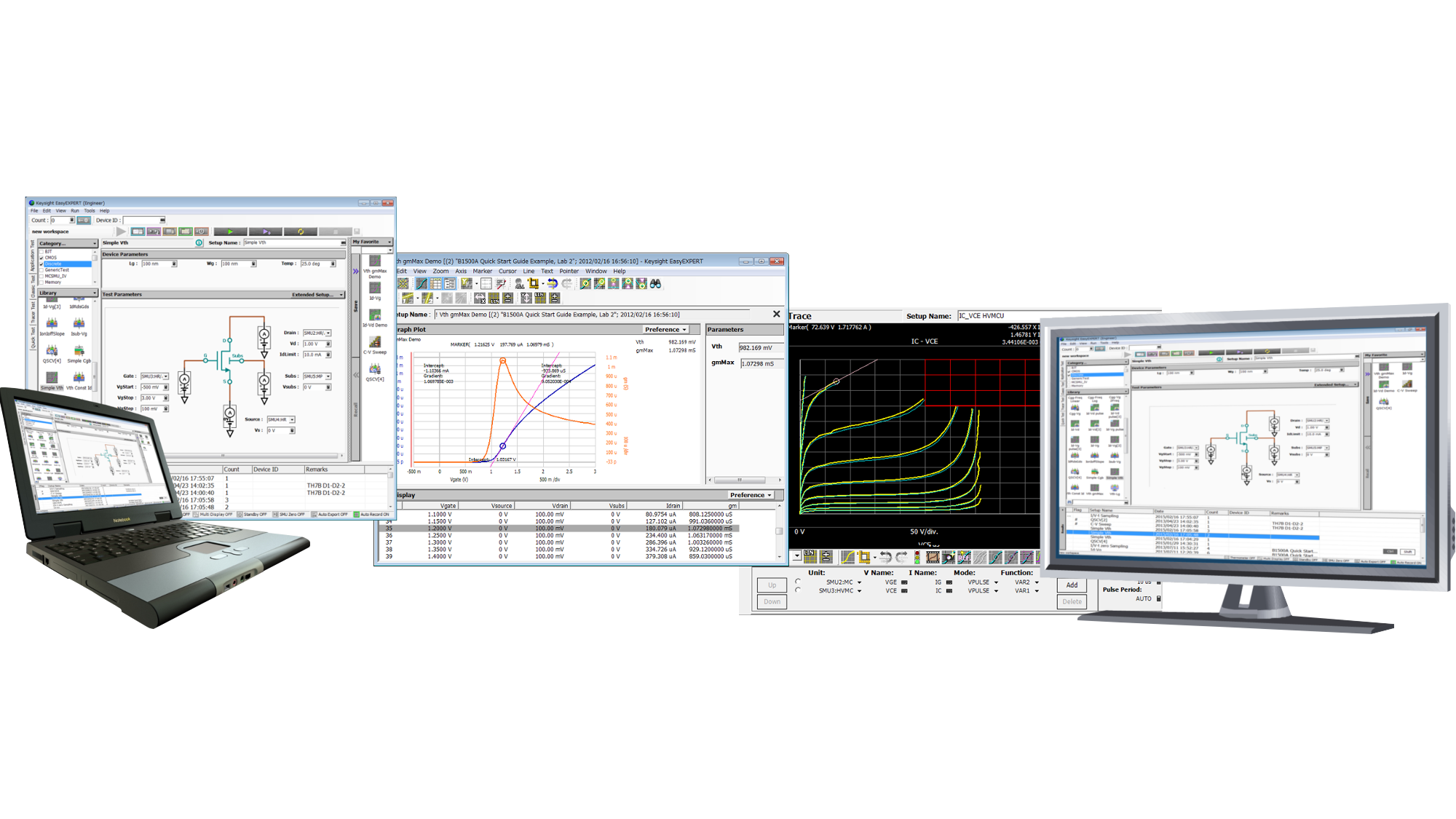1456x819 pixels.
Task: Click the X-axis LIN scale icon in graph toolbar
Action: (494, 298)
